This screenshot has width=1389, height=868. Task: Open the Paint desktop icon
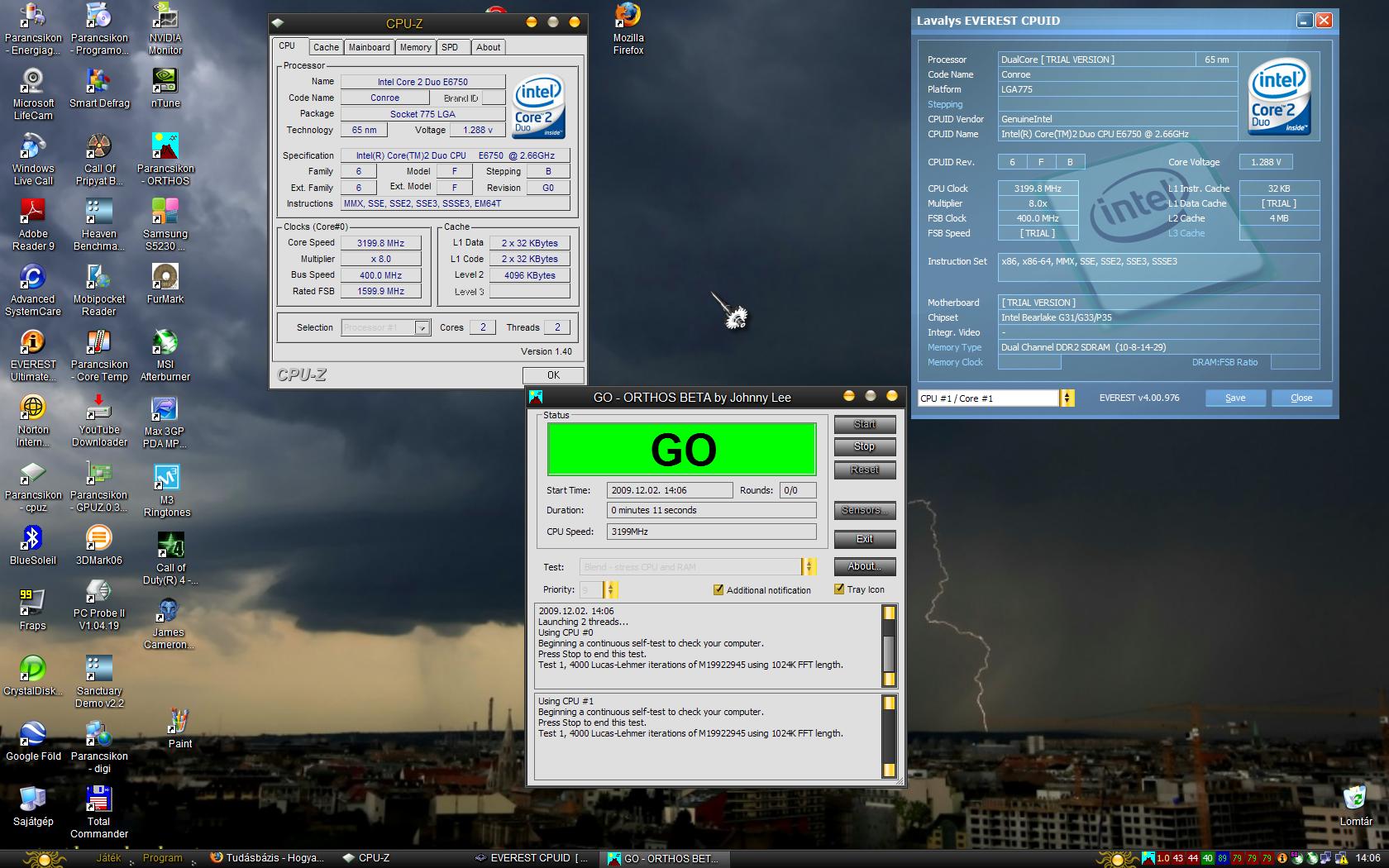point(179,728)
